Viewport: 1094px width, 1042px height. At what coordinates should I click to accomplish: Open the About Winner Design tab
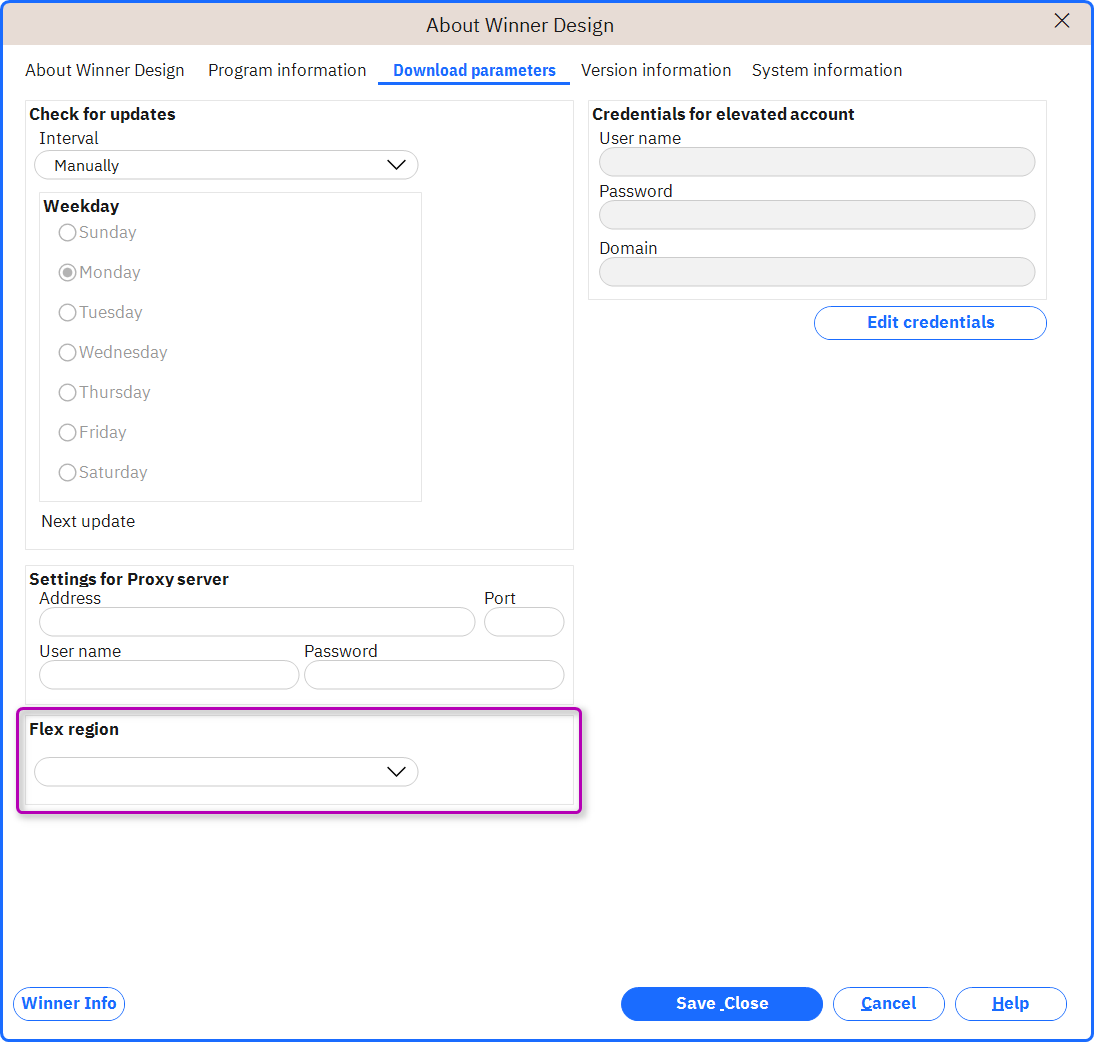[105, 70]
